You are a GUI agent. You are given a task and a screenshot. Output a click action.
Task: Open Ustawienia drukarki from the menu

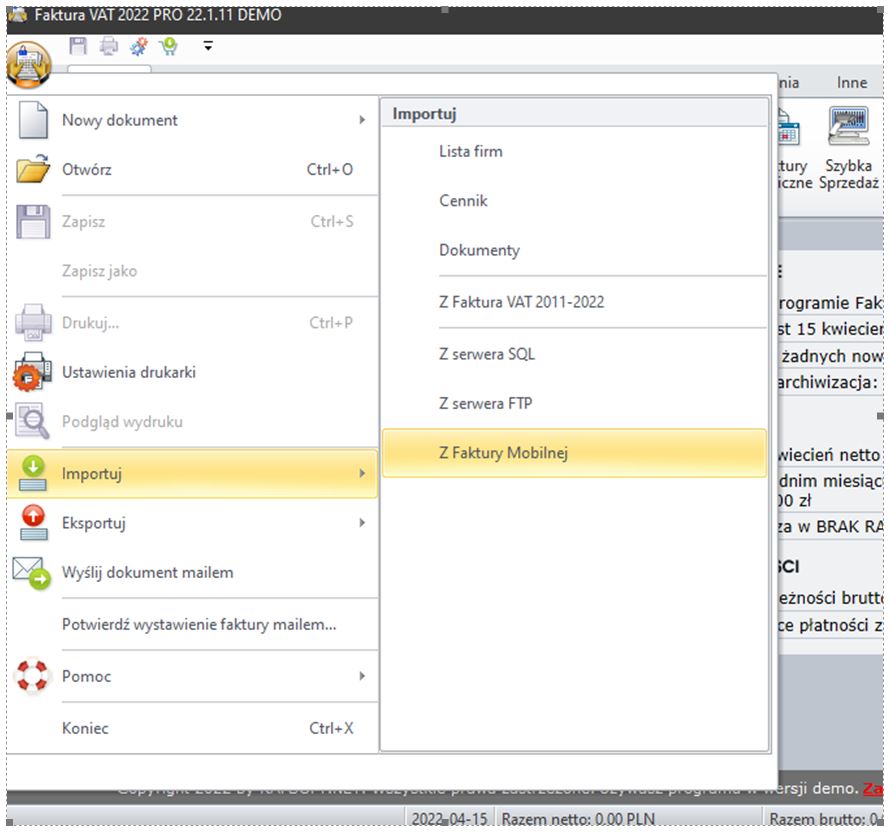tap(193, 372)
